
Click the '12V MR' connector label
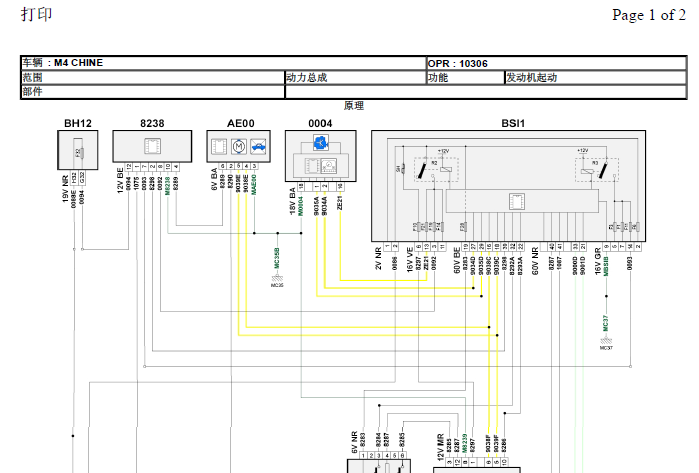(x=441, y=447)
